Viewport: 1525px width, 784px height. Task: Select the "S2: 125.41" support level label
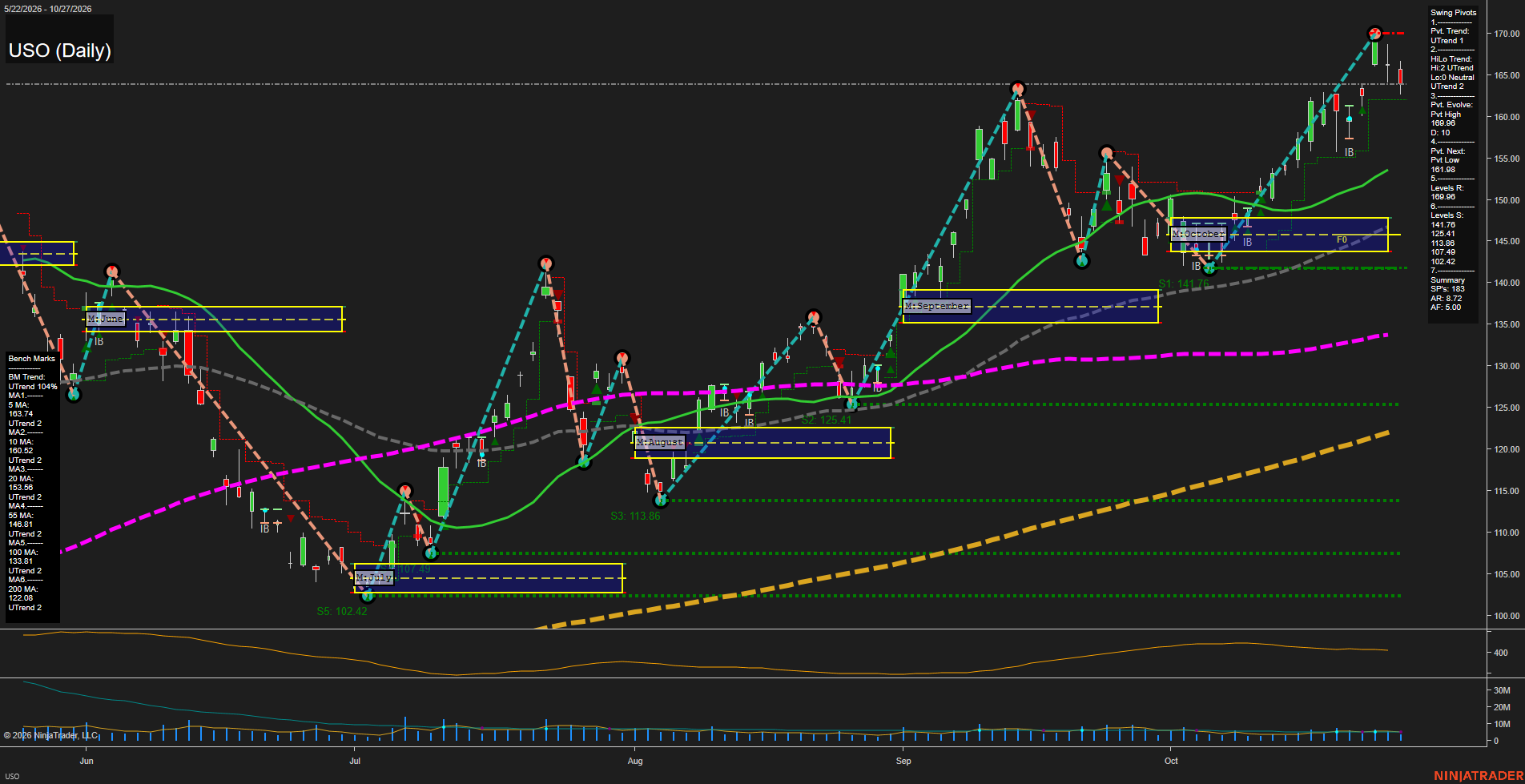[x=827, y=420]
